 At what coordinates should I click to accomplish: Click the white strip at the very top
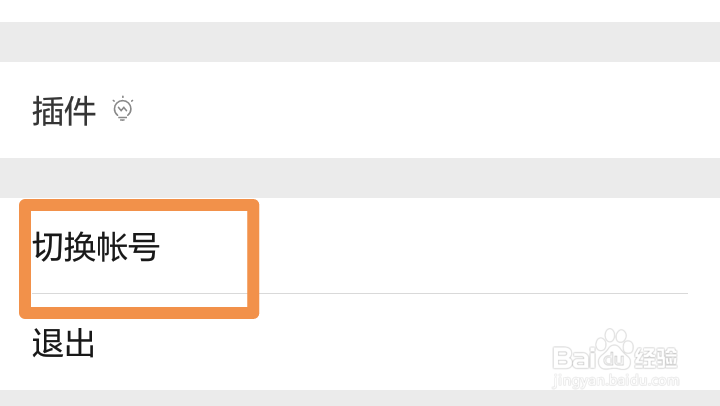[x=360, y=11]
